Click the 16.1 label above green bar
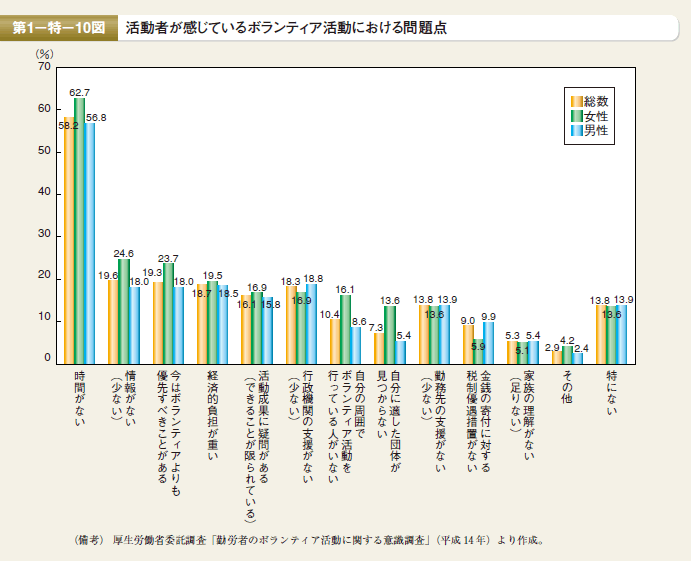The width and height of the screenshot is (691, 561). [345, 290]
